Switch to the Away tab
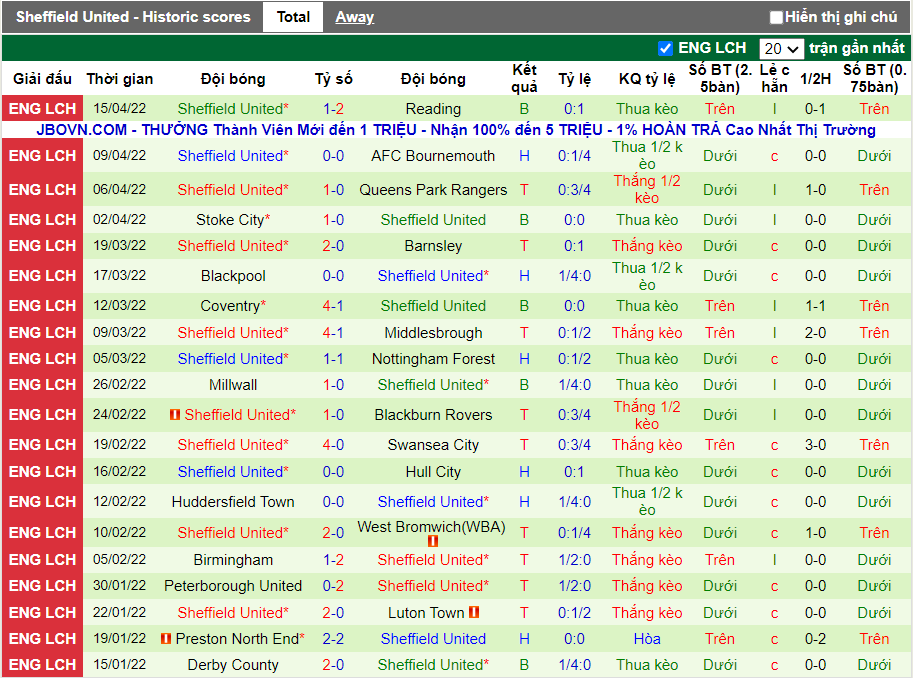 (354, 17)
